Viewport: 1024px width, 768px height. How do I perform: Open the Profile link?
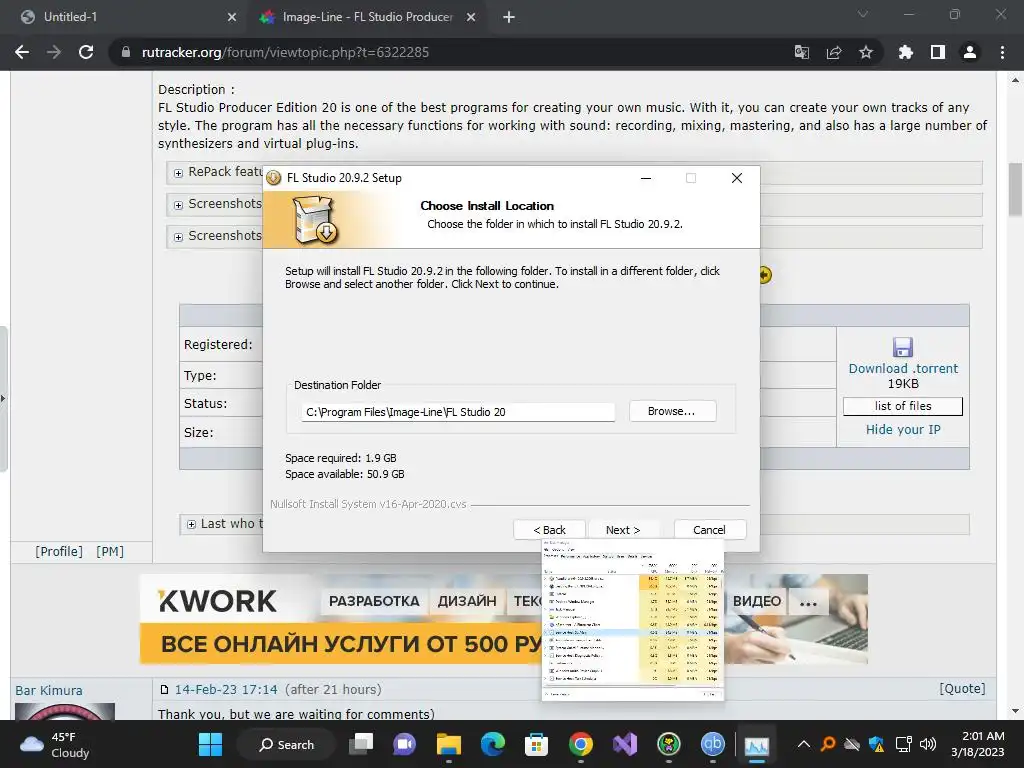pos(59,552)
